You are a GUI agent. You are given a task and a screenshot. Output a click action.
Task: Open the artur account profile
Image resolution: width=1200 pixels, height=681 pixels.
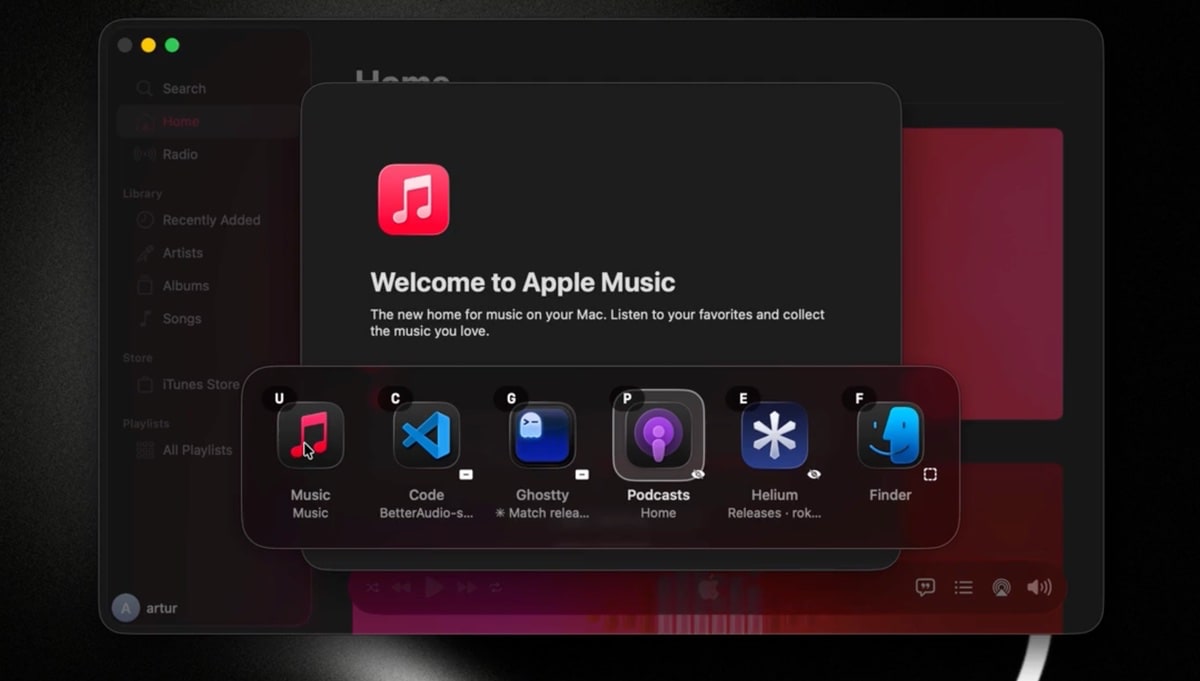click(145, 608)
